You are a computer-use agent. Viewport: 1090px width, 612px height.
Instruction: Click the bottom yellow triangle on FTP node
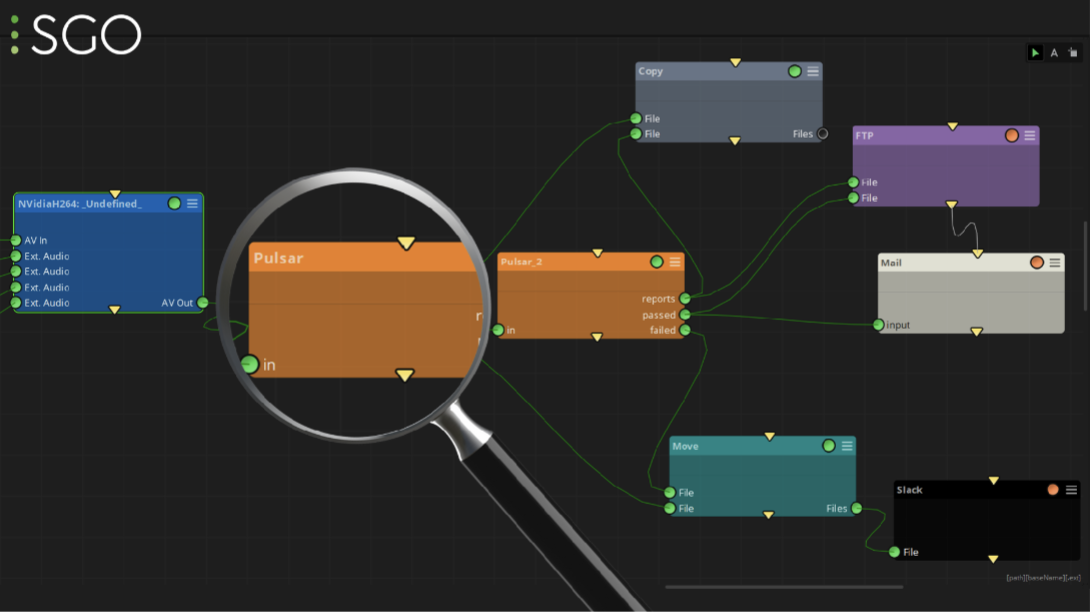tap(952, 204)
